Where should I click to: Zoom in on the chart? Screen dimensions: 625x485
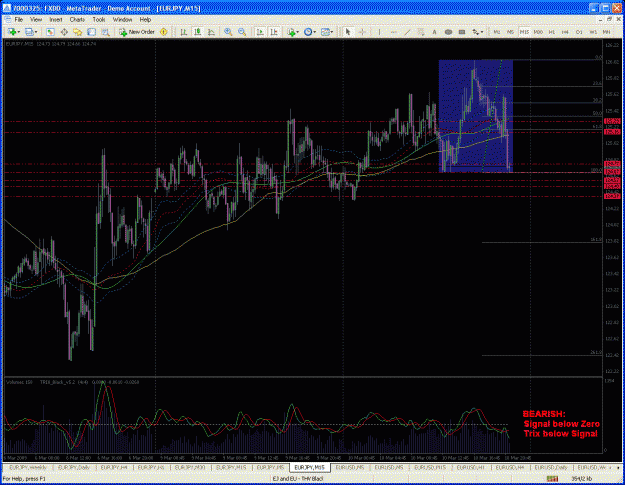tap(228, 32)
